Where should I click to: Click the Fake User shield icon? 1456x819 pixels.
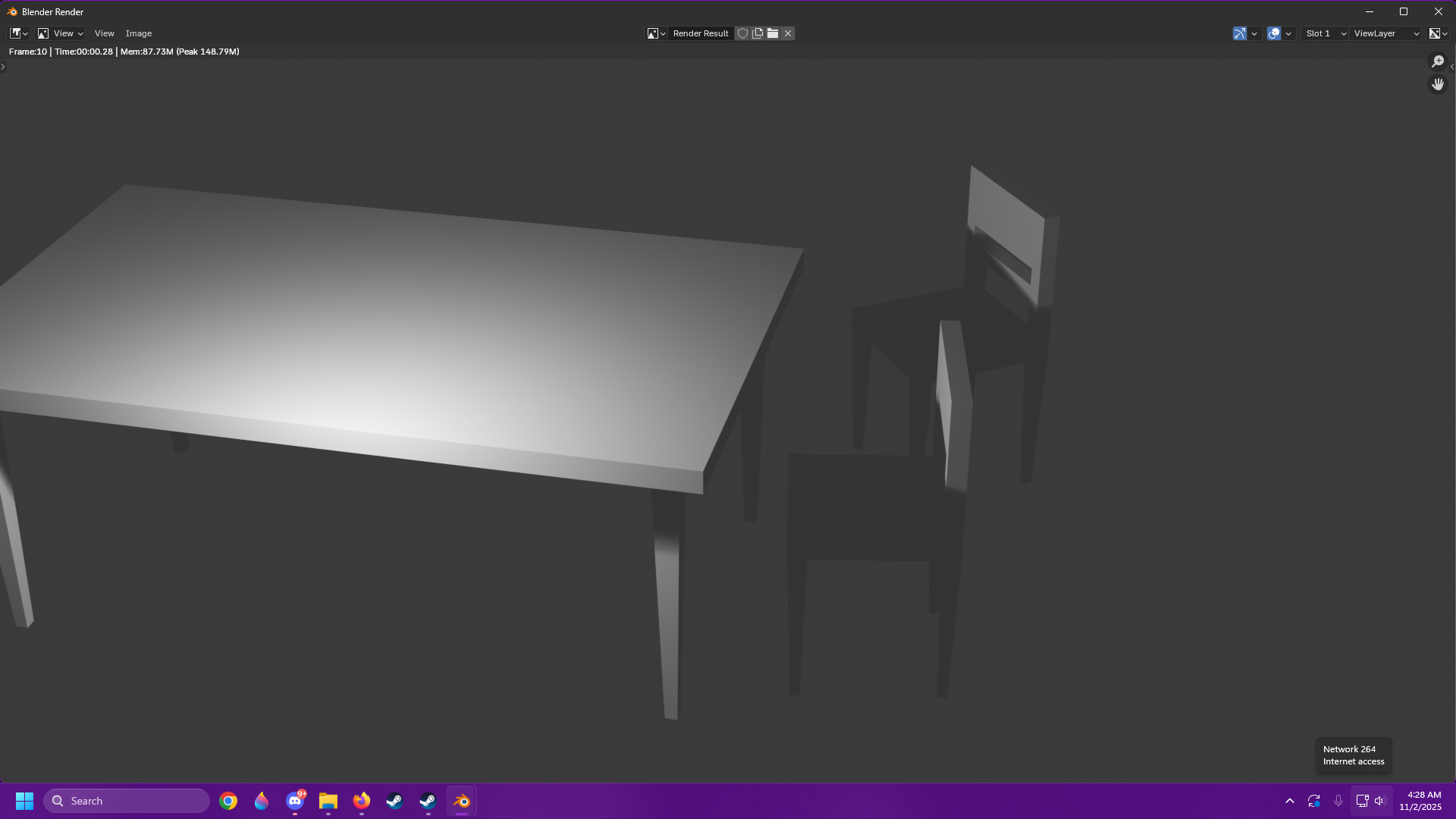point(742,33)
